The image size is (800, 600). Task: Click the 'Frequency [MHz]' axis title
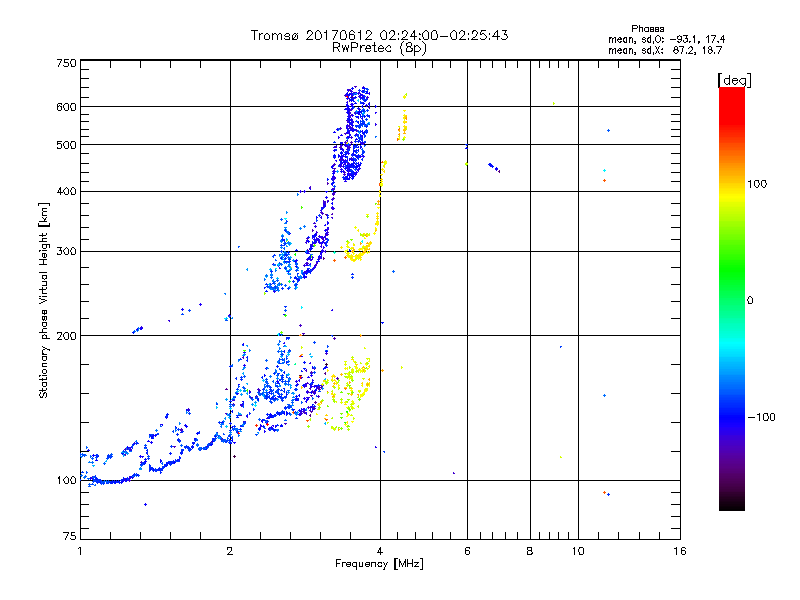click(x=379, y=564)
